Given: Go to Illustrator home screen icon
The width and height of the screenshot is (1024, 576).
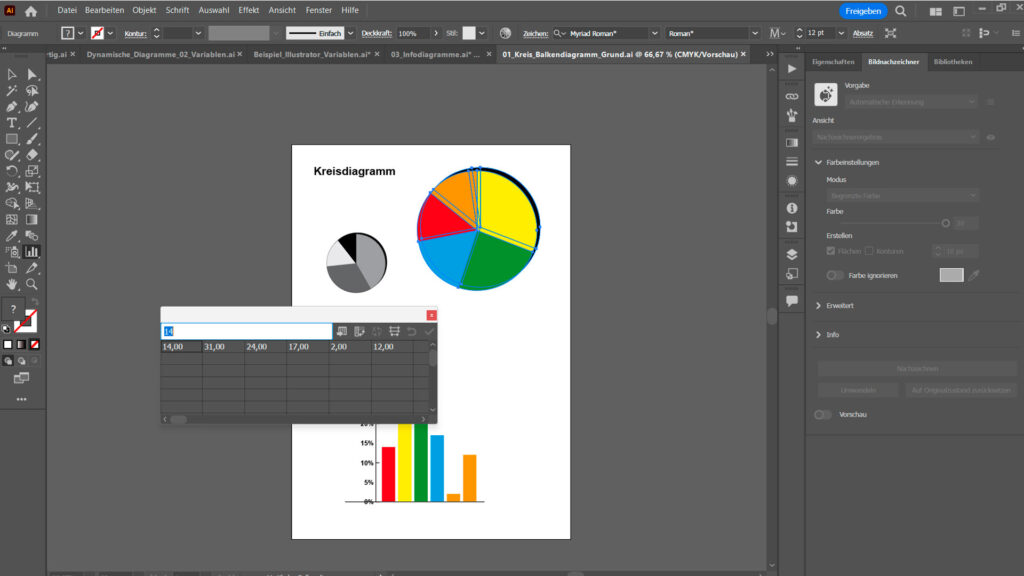Looking at the screenshot, I should tap(31, 11).
